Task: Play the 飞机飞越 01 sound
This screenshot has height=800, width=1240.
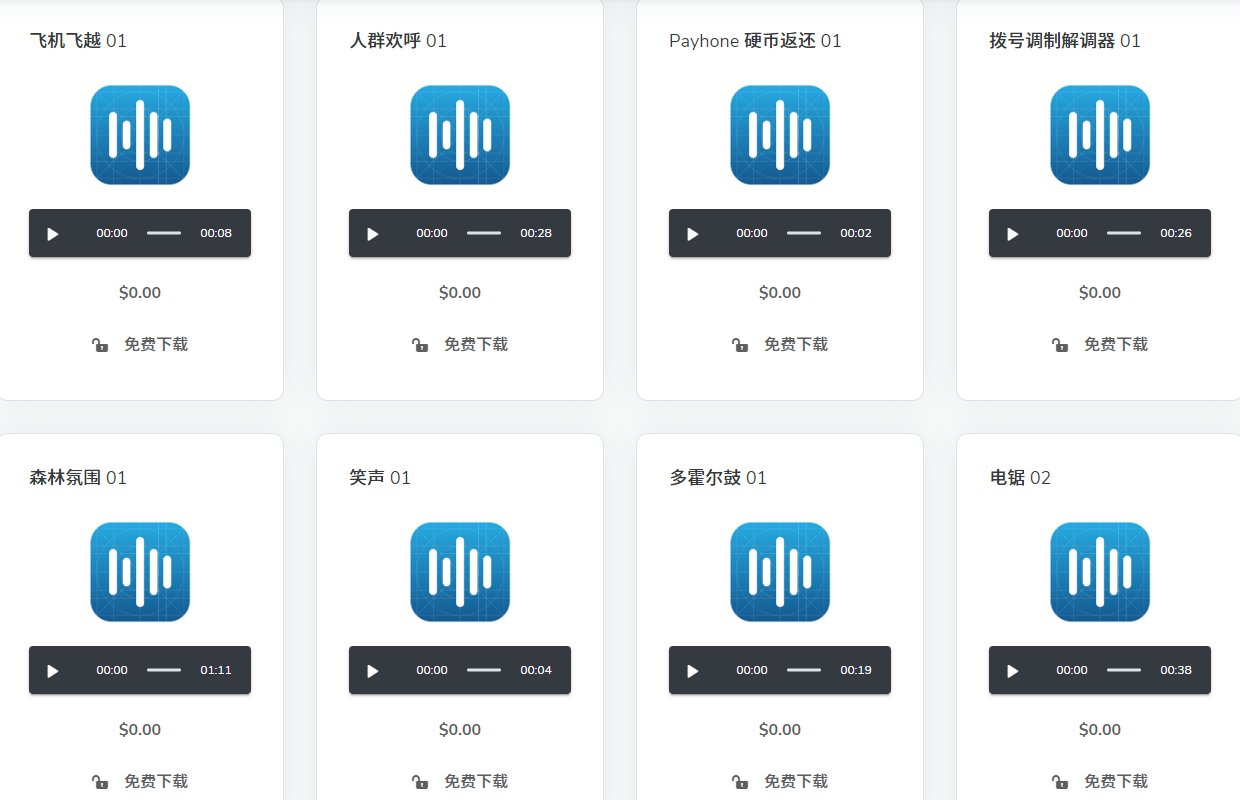Action: click(53, 234)
